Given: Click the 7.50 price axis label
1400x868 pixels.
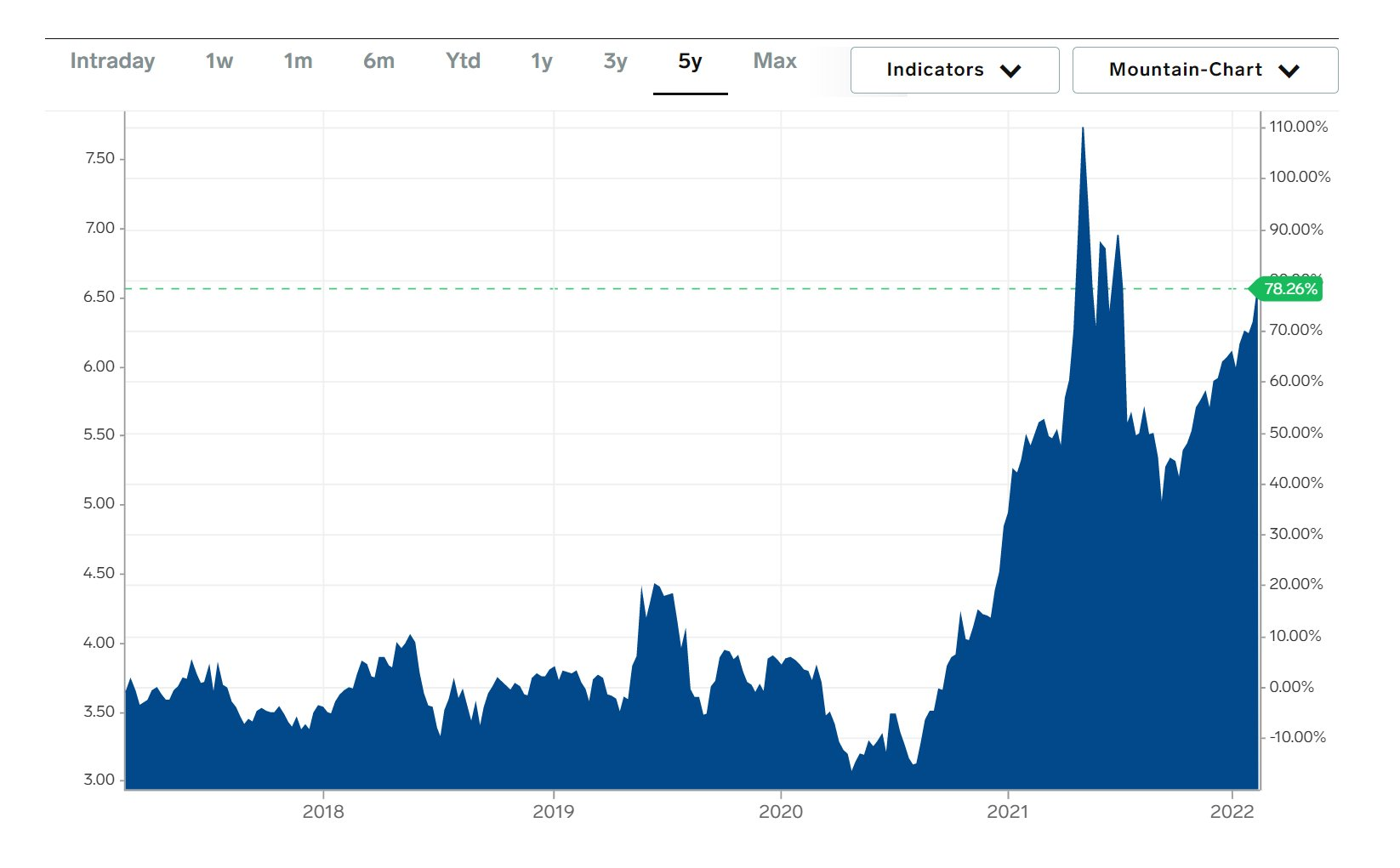Looking at the screenshot, I should tap(100, 158).
